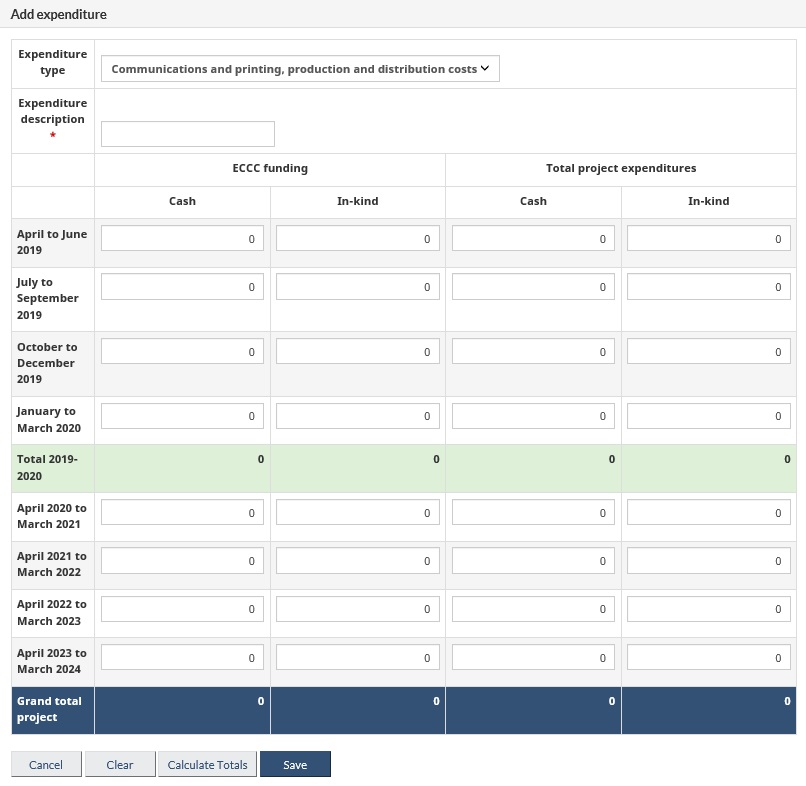Select Total project In-kind field for April 2023 to March 2024
Screen dimensions: 806x786
click(x=709, y=658)
